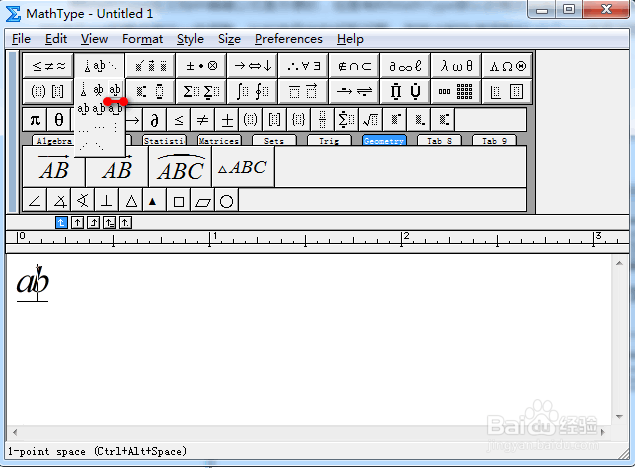Open the summation templates palette
Image resolution: width=635 pixels, height=468 pixels.
coord(201,91)
